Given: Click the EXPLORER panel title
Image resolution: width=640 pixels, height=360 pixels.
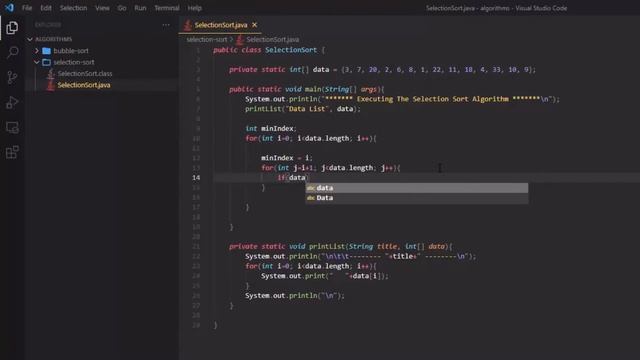Looking at the screenshot, I should point(48,25).
